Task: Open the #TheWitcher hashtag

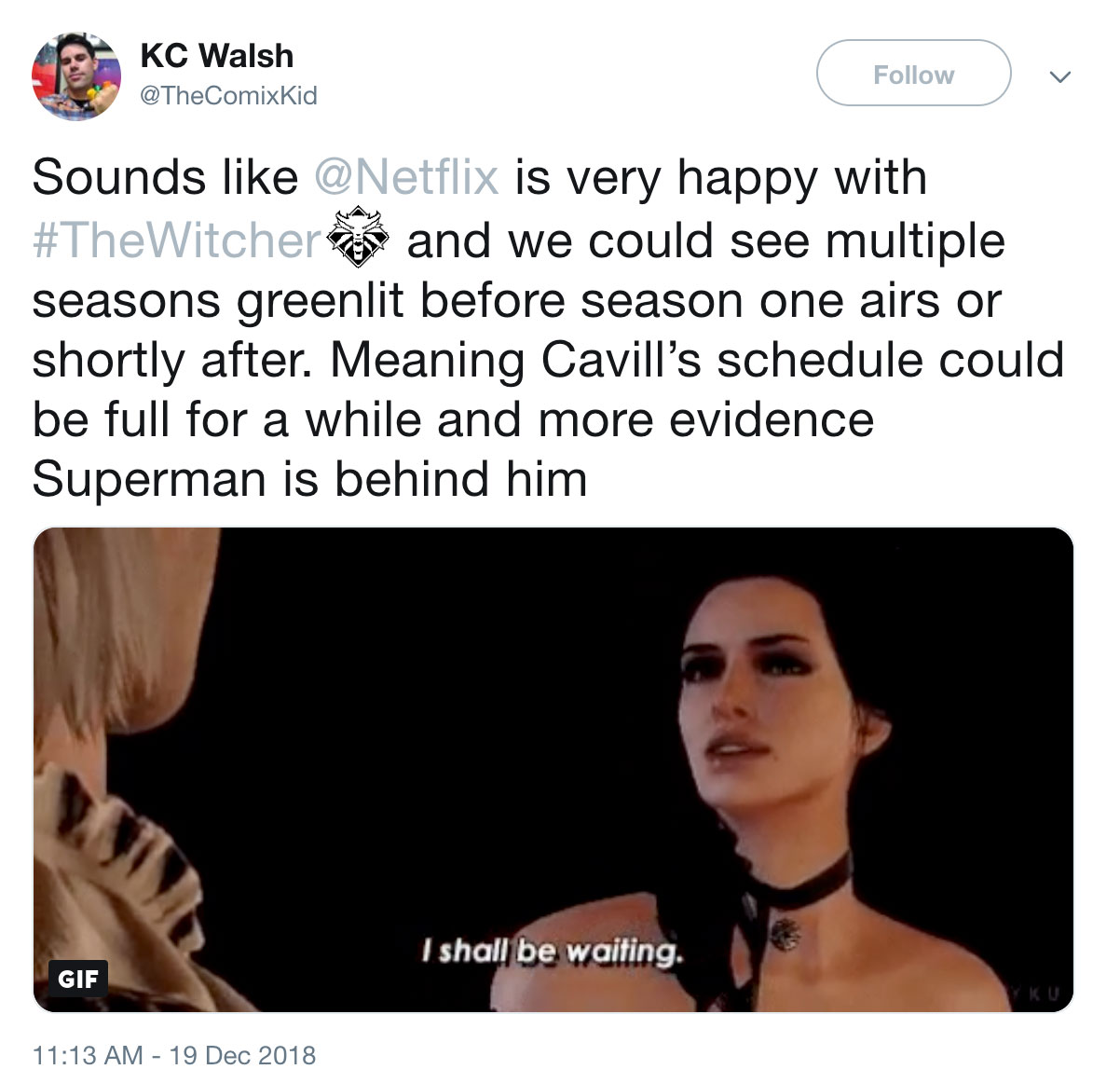Action: pos(177,240)
